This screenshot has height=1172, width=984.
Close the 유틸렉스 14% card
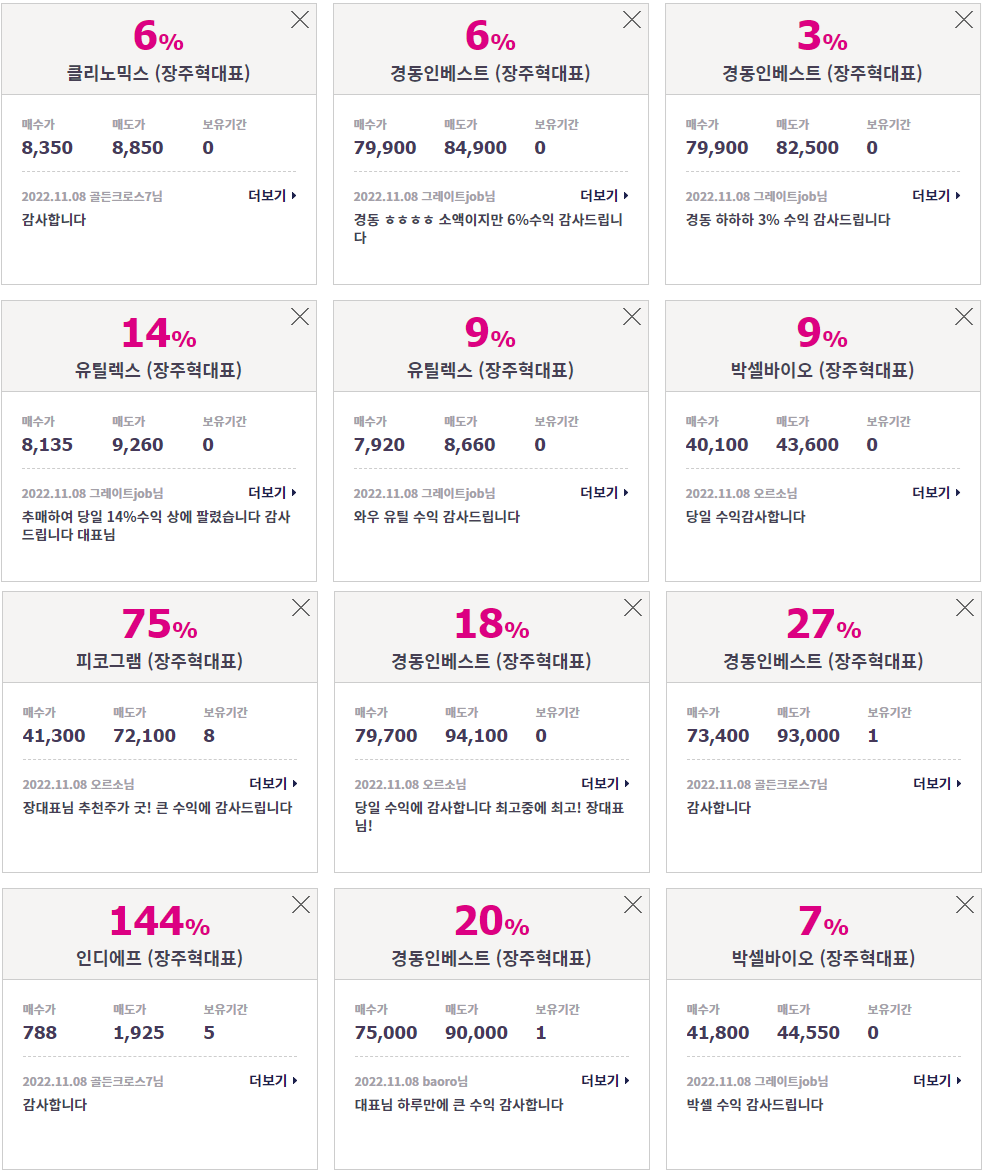click(x=300, y=317)
